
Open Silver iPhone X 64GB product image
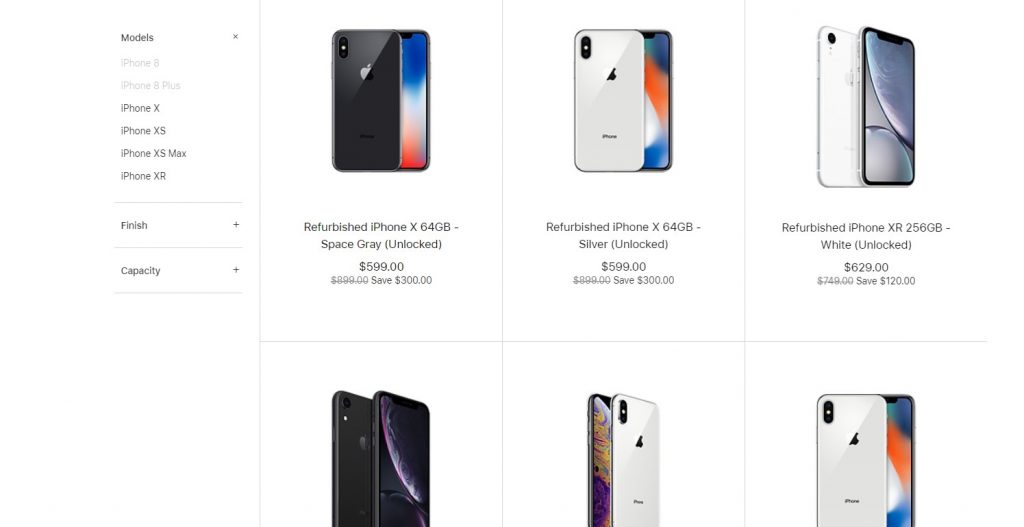(623, 101)
